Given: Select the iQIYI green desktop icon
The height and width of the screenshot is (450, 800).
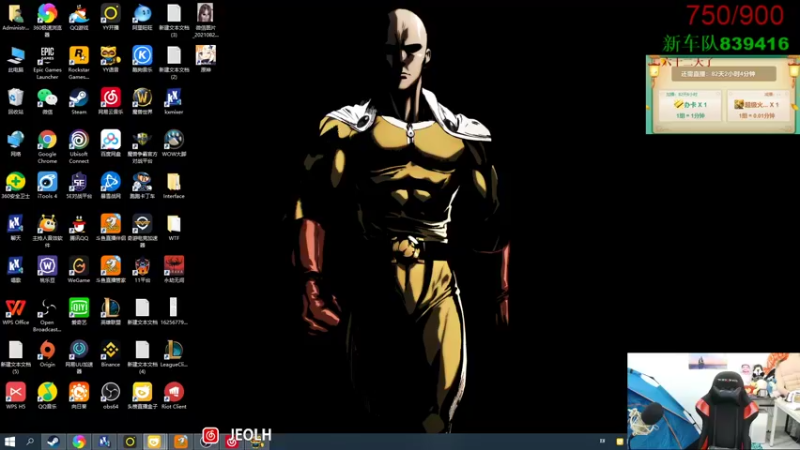Looking at the screenshot, I should 79,312.
